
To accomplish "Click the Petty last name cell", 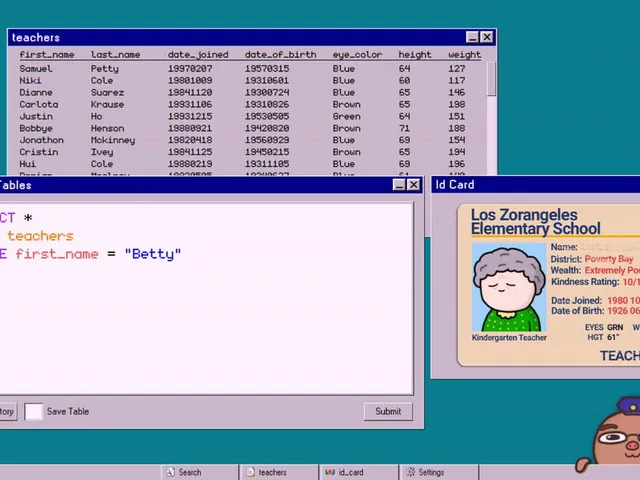I will pyautogui.click(x=104, y=69).
